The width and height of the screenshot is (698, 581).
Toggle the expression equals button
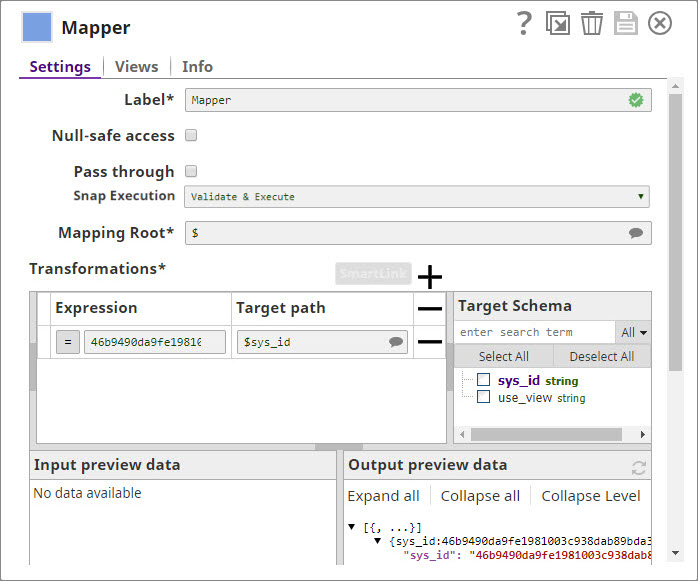pos(68,342)
